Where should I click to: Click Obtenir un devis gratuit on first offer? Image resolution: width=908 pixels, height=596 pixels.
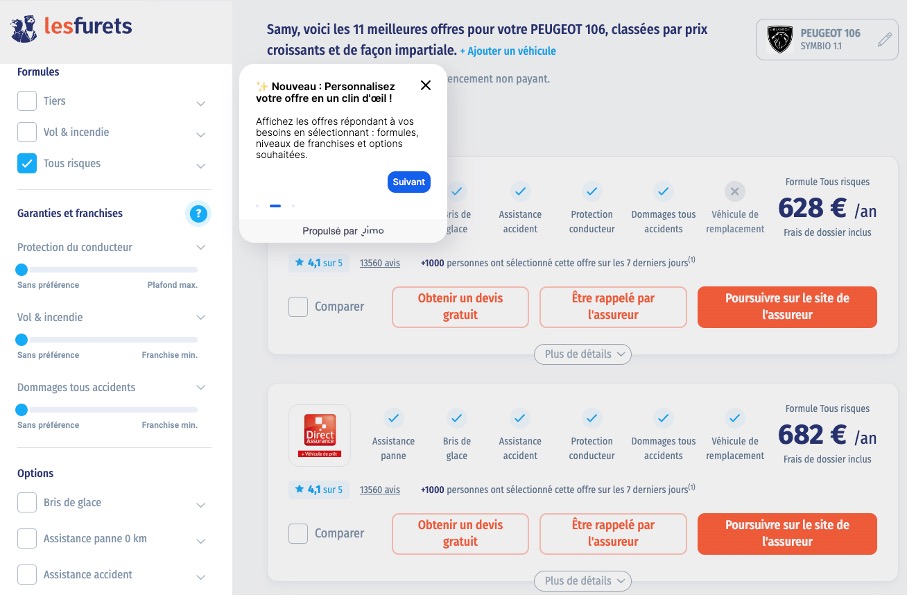459,307
